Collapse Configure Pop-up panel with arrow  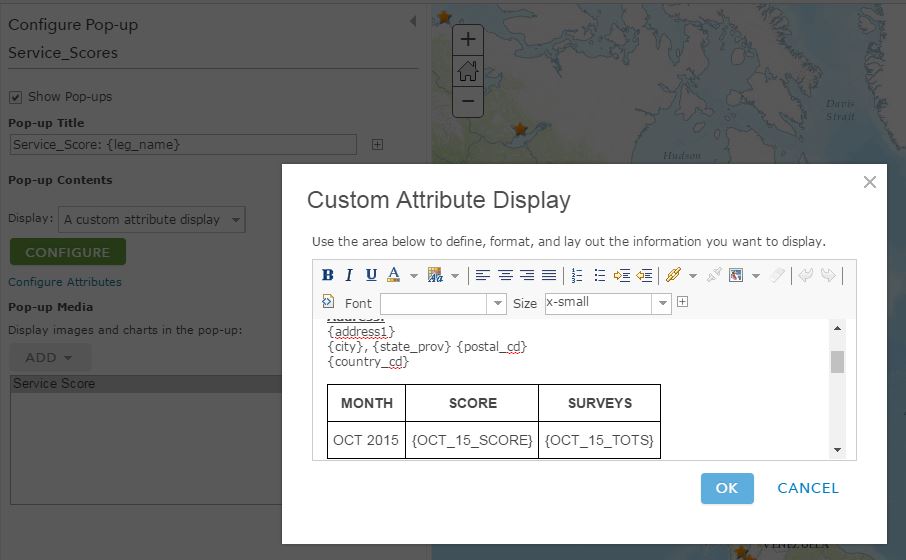(413, 21)
